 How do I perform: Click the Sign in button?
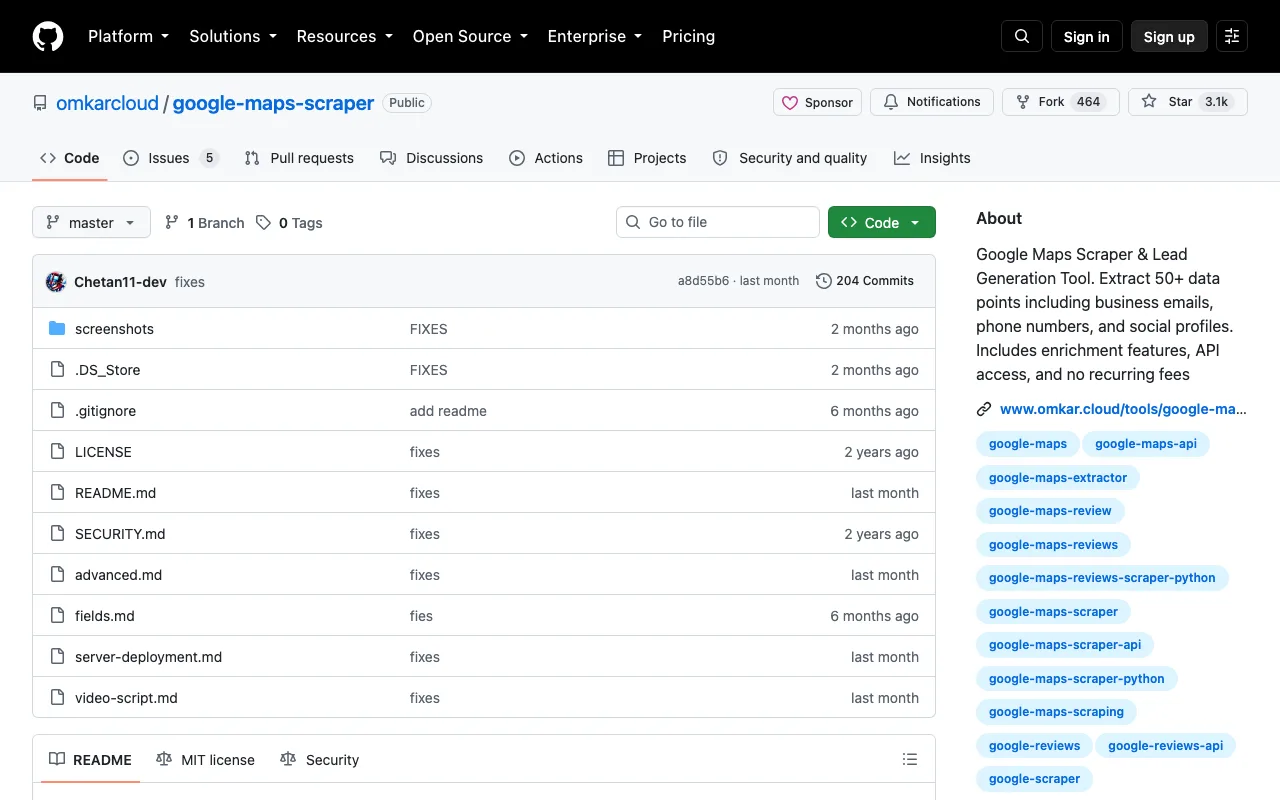click(1087, 36)
